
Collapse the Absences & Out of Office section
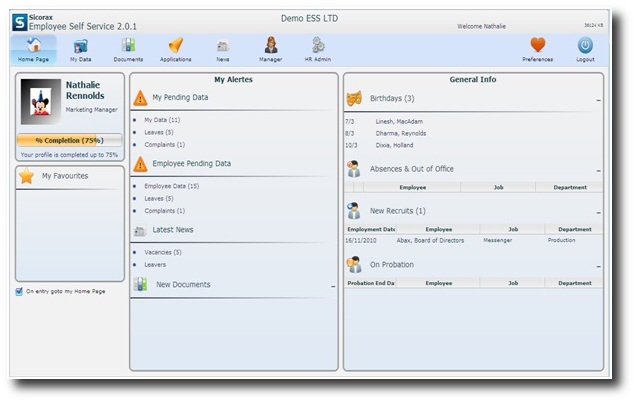(x=598, y=171)
